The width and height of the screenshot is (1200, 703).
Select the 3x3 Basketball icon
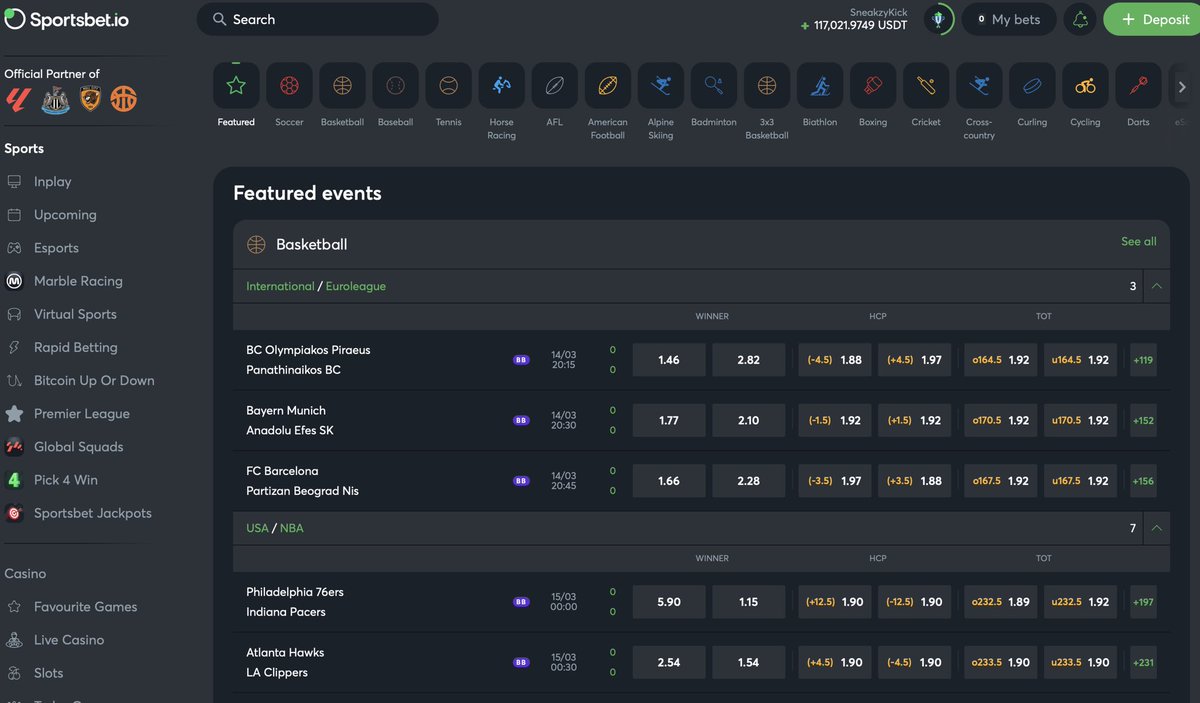pos(767,86)
